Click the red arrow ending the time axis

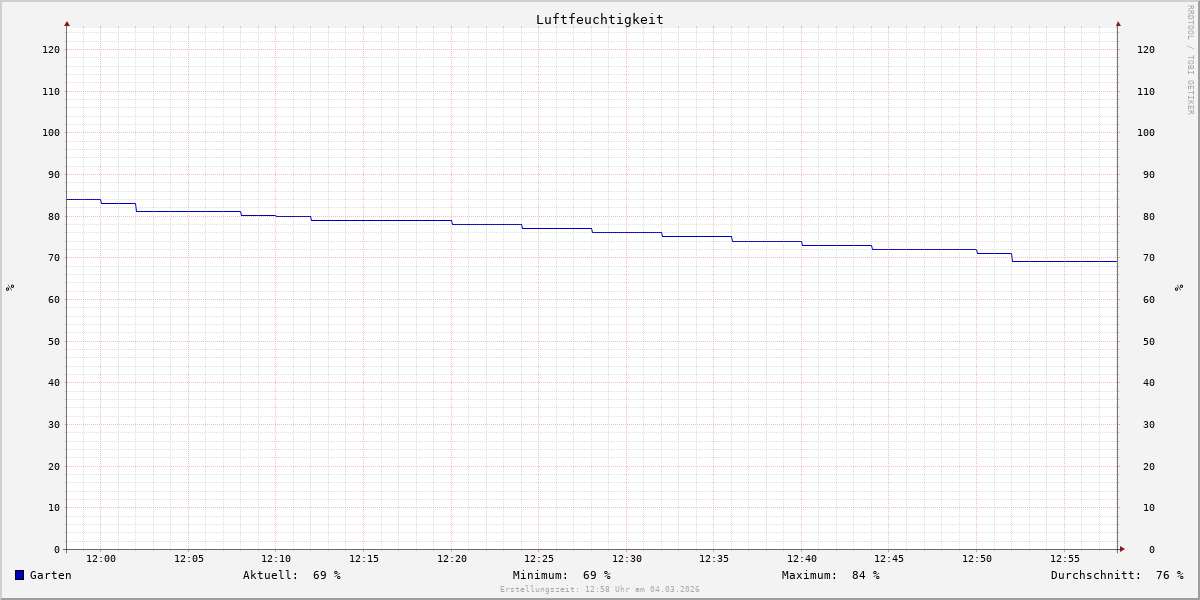tap(1122, 549)
